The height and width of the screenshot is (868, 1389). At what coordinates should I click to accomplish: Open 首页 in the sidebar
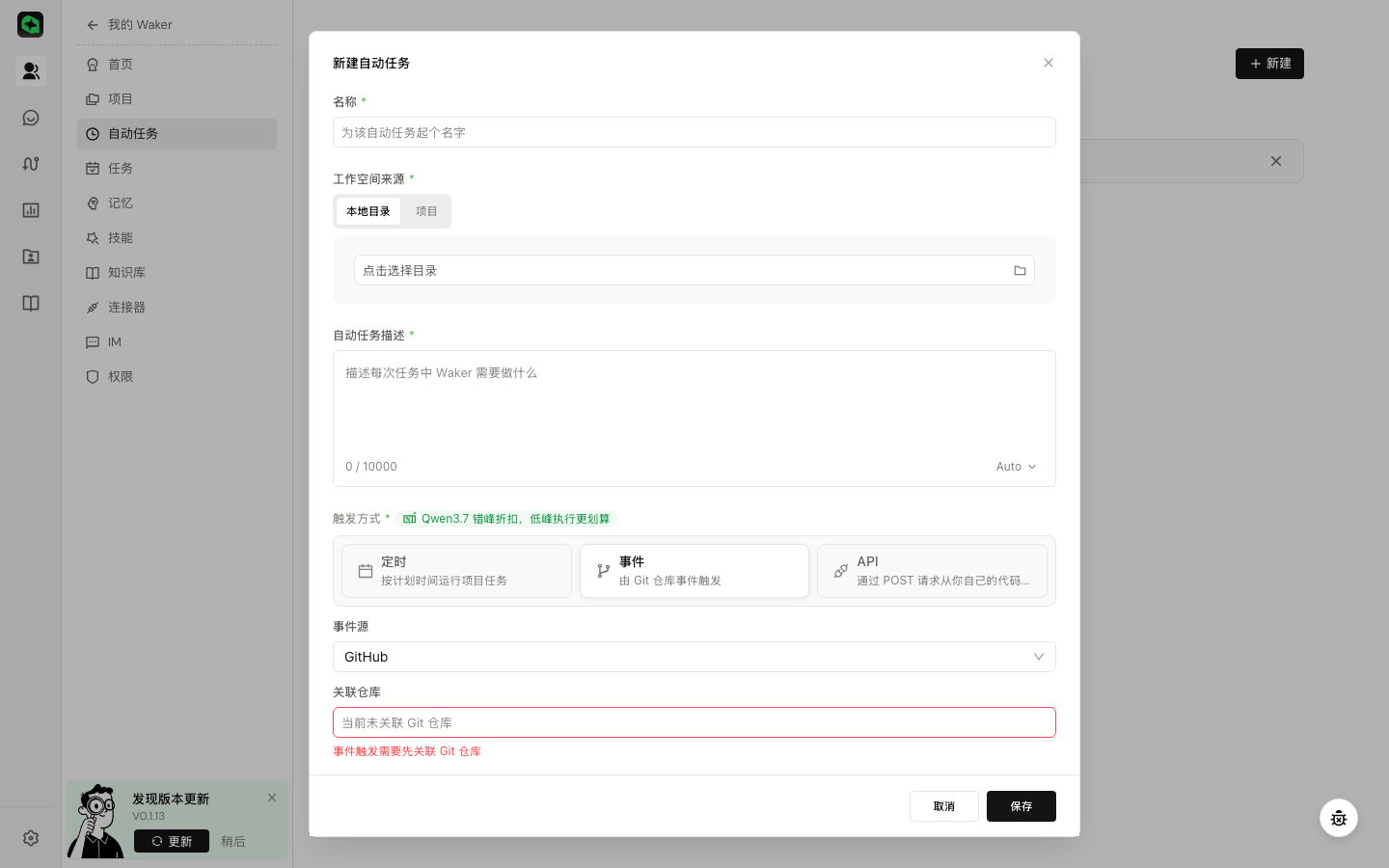coord(177,65)
